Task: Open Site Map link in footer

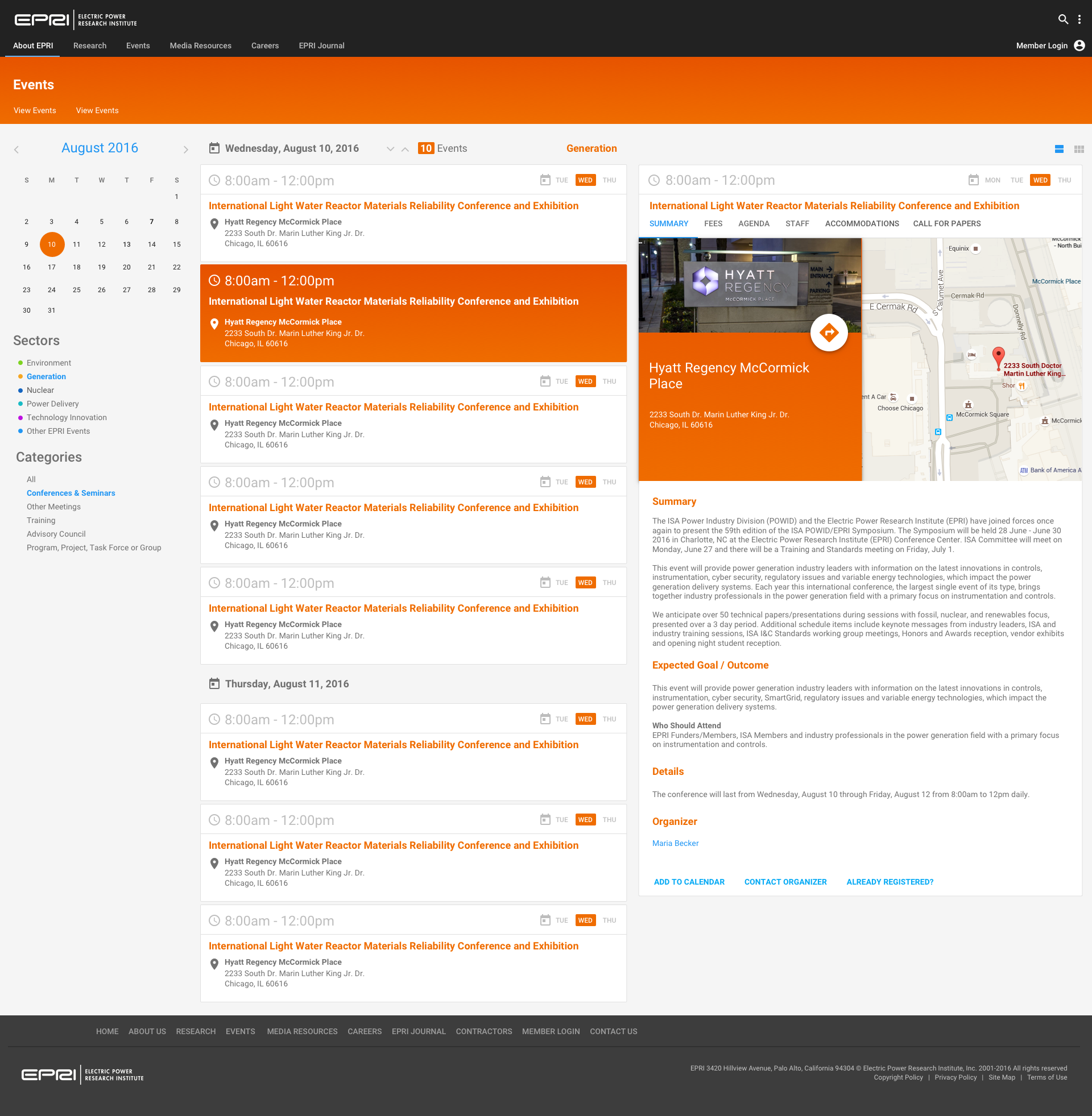Action: click(x=1002, y=1077)
